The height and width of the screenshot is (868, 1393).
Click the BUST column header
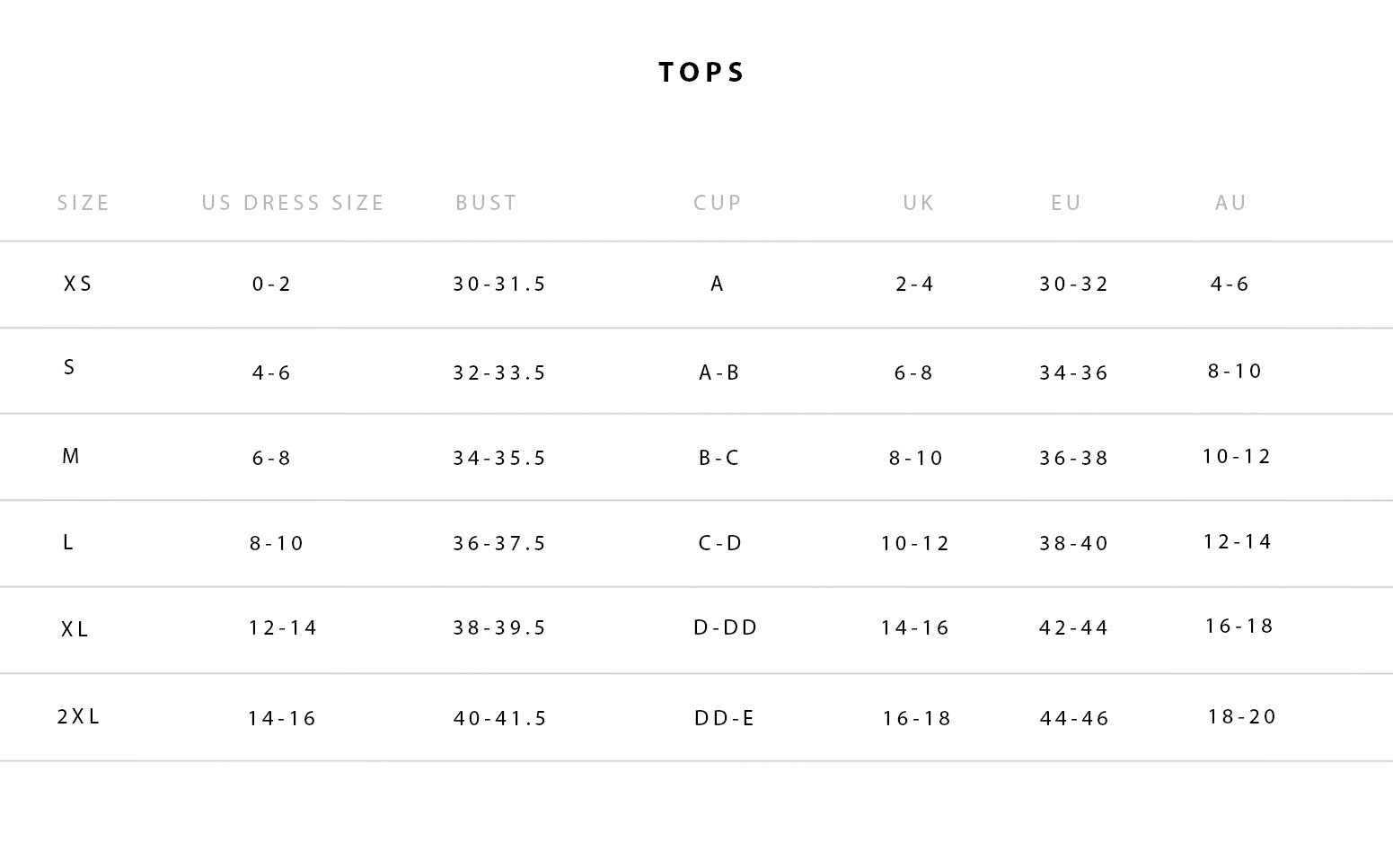486,203
